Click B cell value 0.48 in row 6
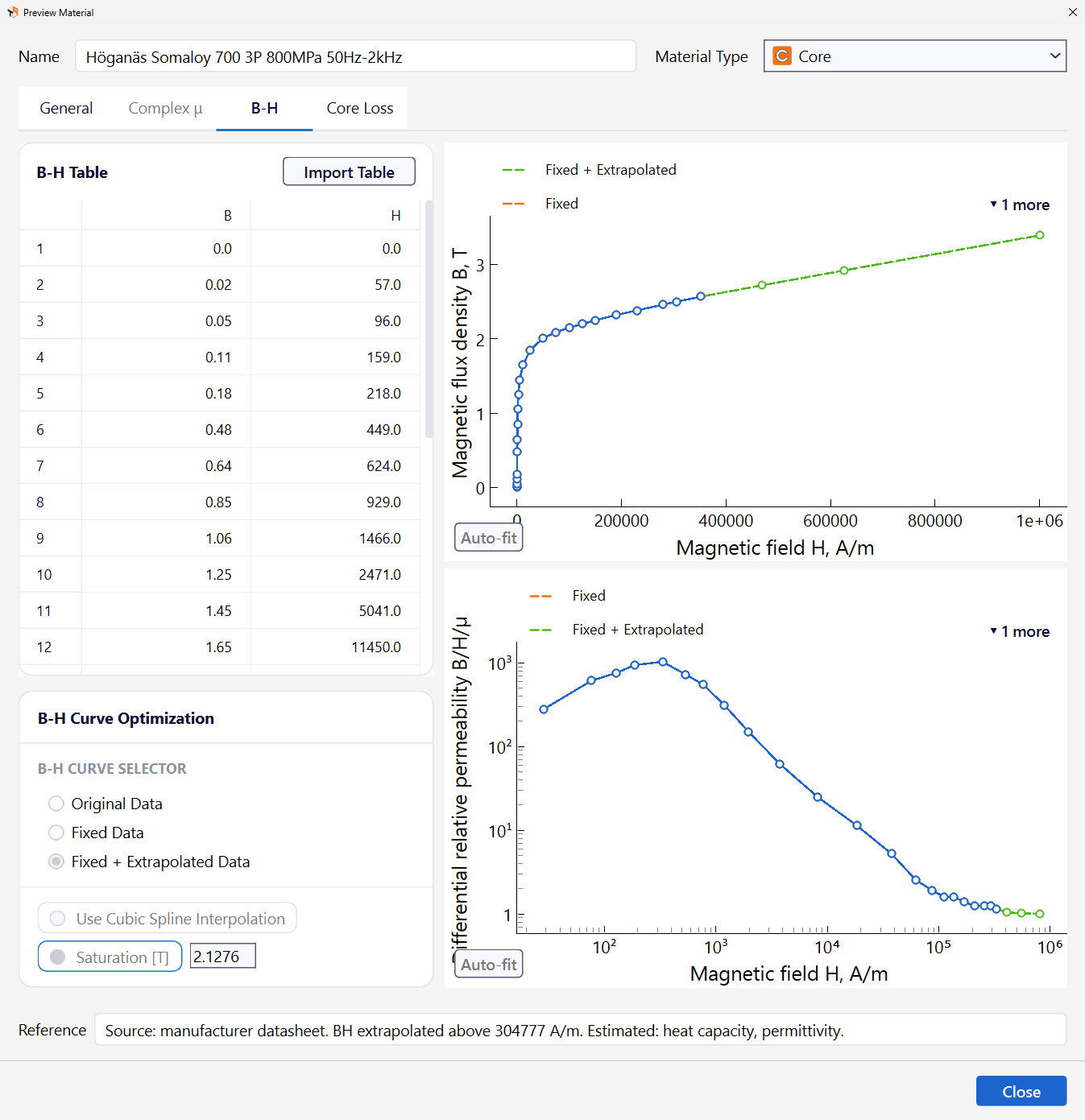Viewport: 1085px width, 1120px height. pyautogui.click(x=166, y=429)
